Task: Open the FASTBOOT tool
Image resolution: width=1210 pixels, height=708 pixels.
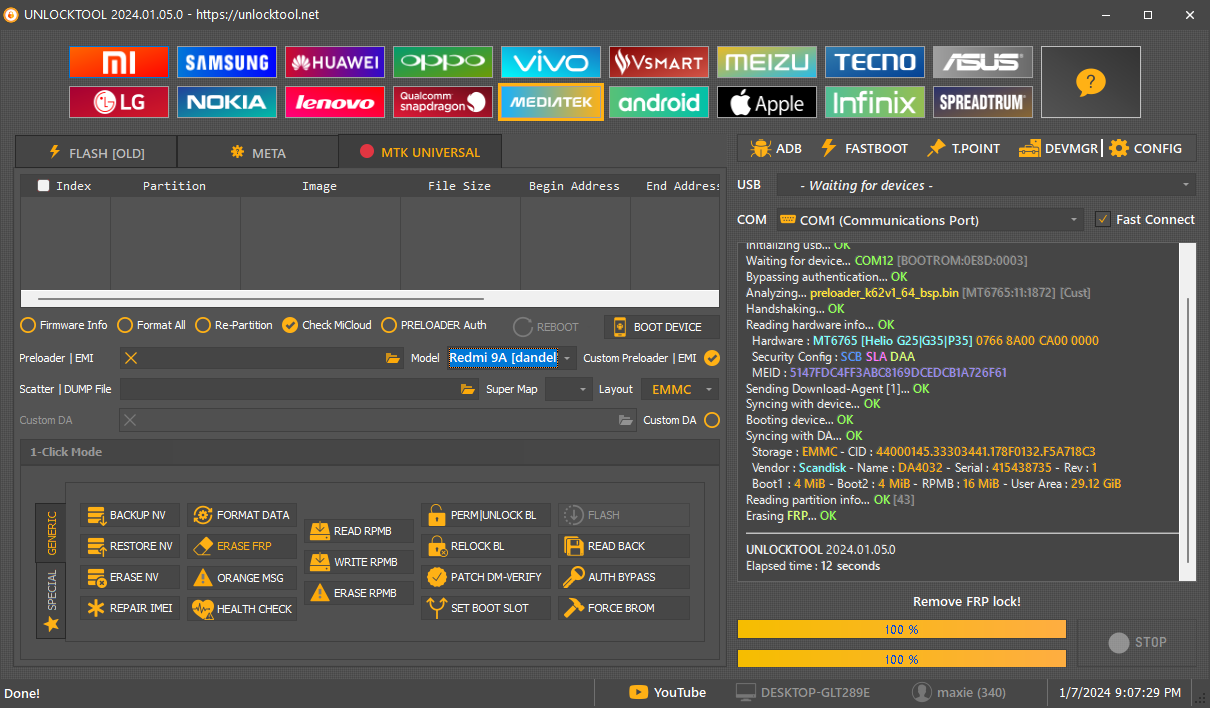Action: point(864,148)
